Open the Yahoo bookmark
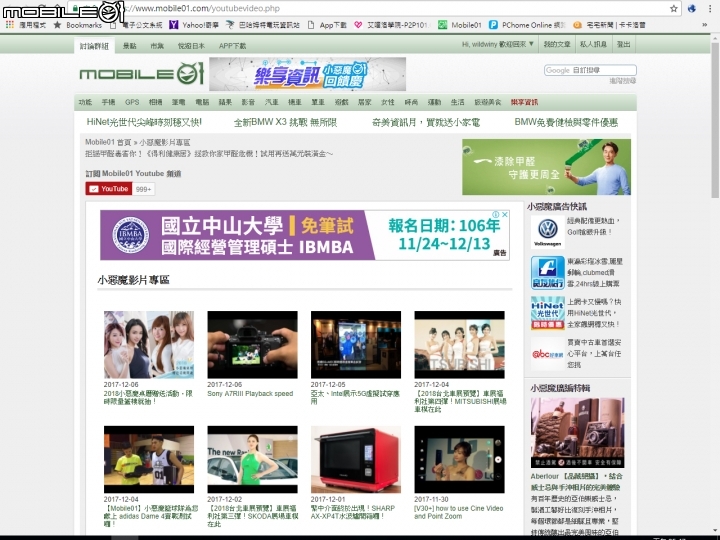The width and height of the screenshot is (720, 540). (x=194, y=25)
